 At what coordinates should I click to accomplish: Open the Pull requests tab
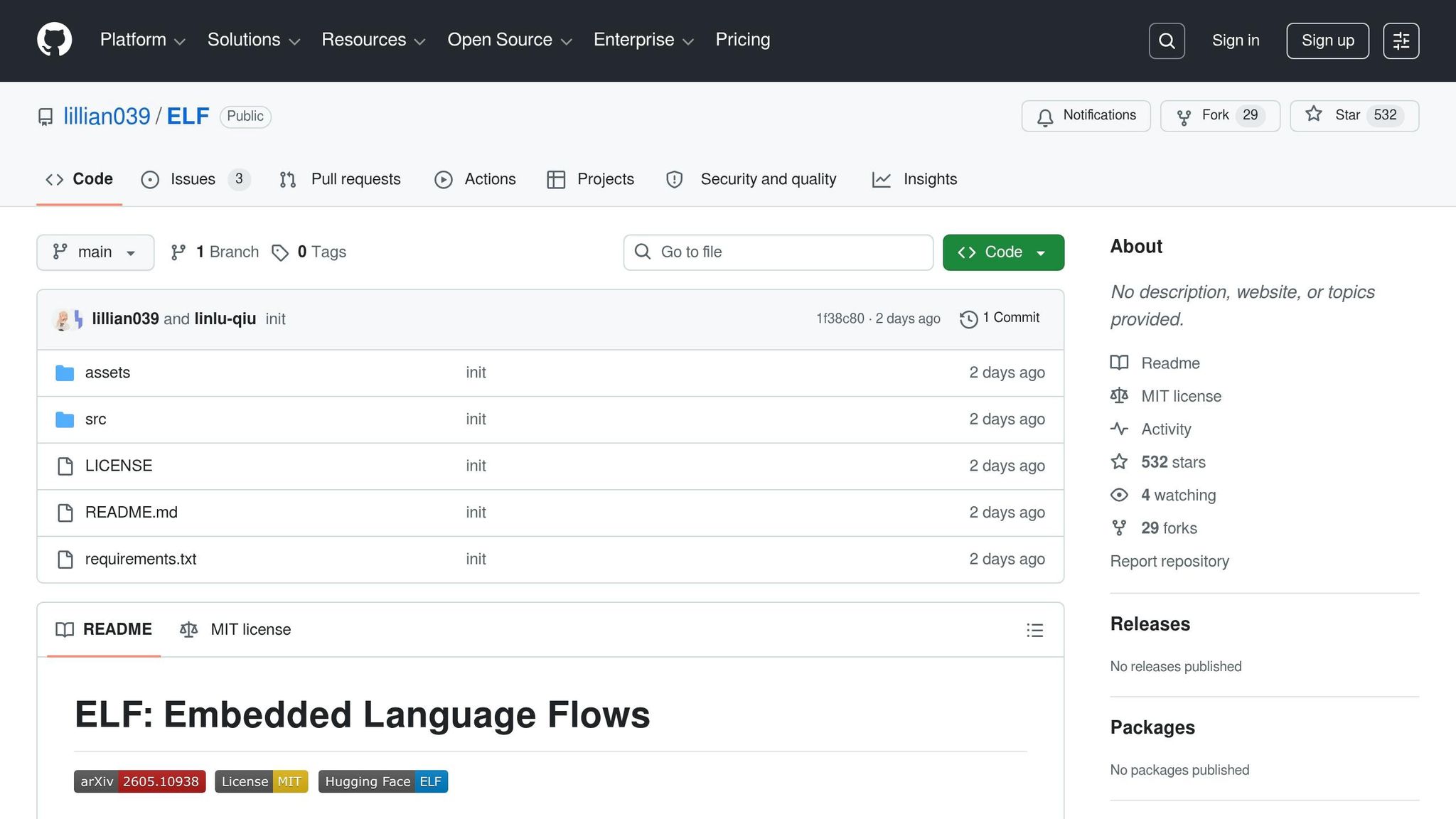point(340,179)
